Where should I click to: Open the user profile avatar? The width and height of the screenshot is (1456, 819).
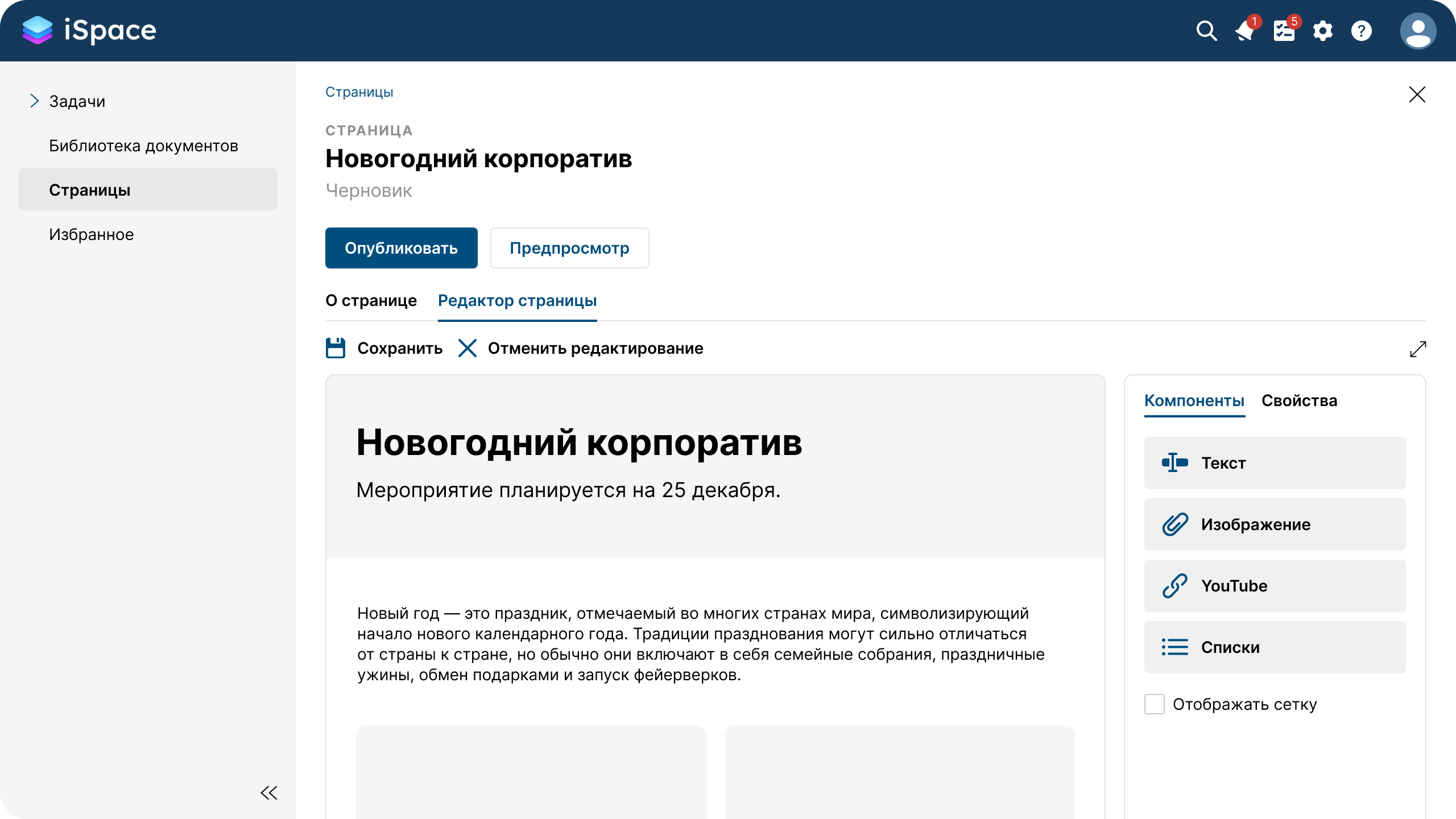[1417, 31]
